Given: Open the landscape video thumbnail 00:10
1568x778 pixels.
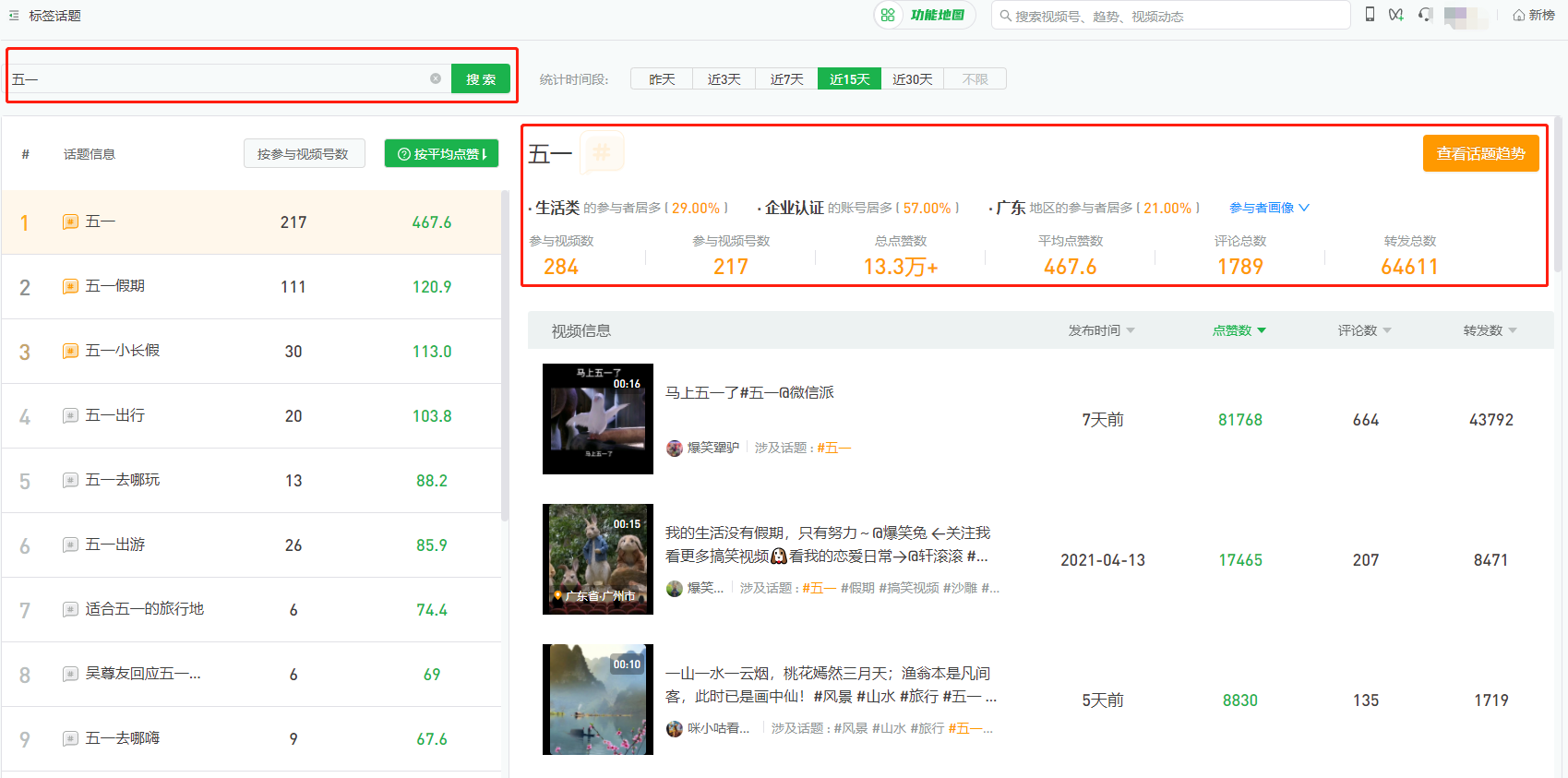Looking at the screenshot, I should point(598,700).
